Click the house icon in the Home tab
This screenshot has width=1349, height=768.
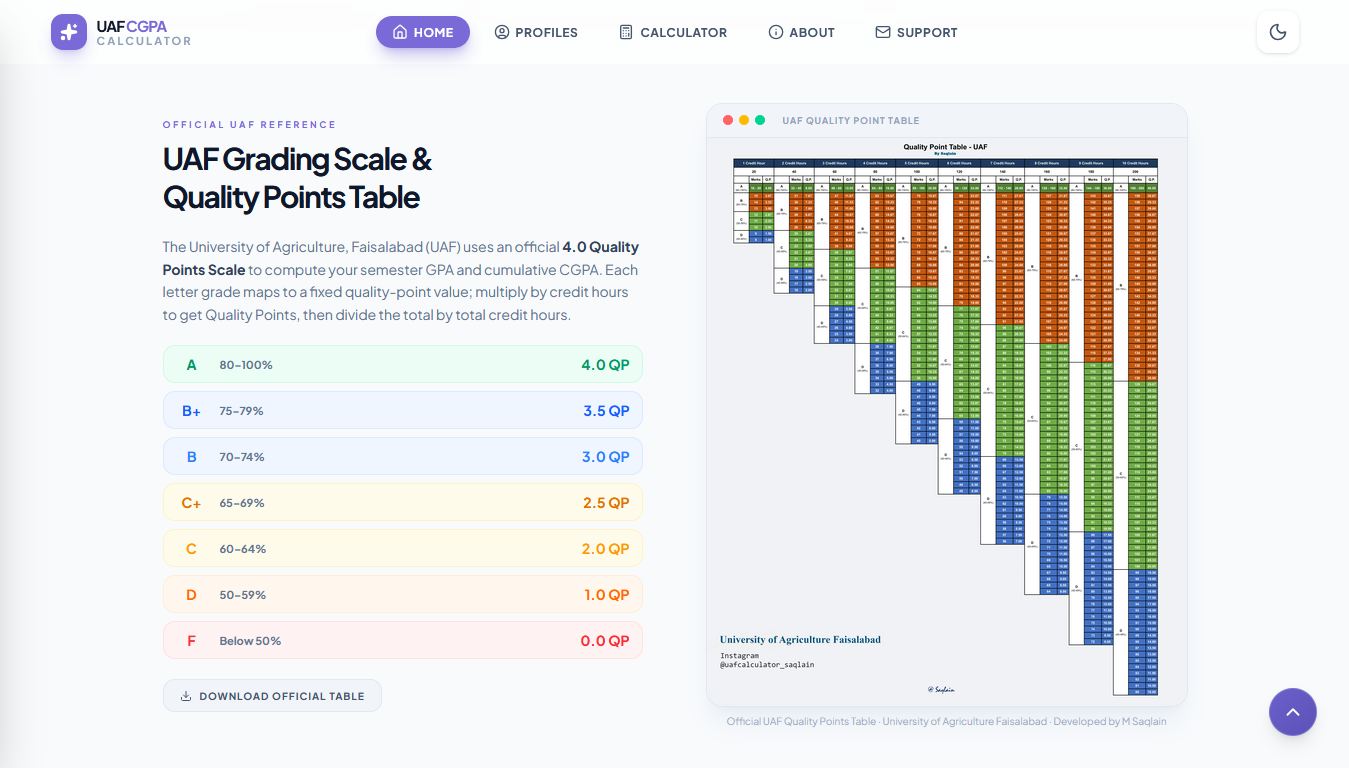tap(400, 32)
